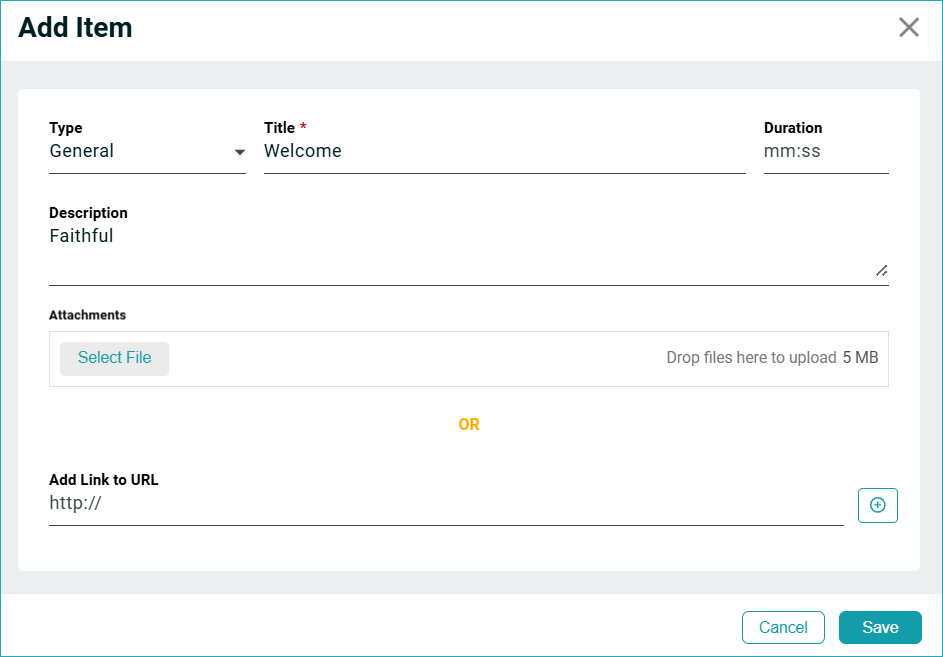The image size is (943, 657).
Task: Focus the http:// URL input field
Action: point(445,504)
